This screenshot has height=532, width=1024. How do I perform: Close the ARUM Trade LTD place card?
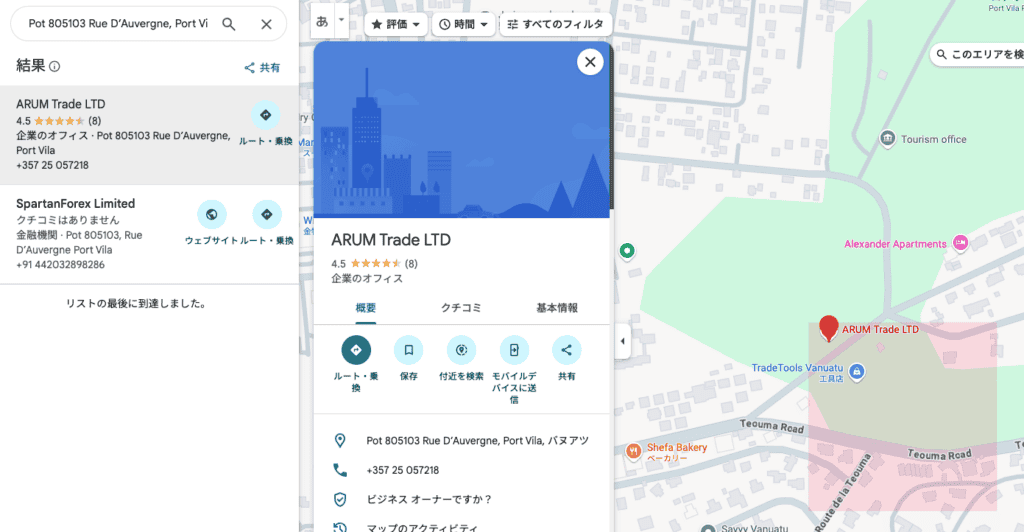coord(590,62)
